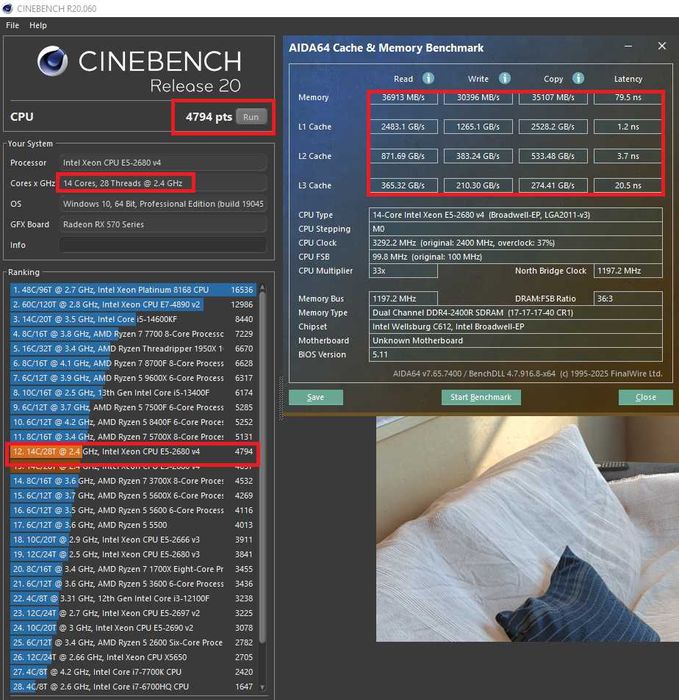Minimize the AIDA64 benchmark window
679x700 pixels.
(x=629, y=46)
